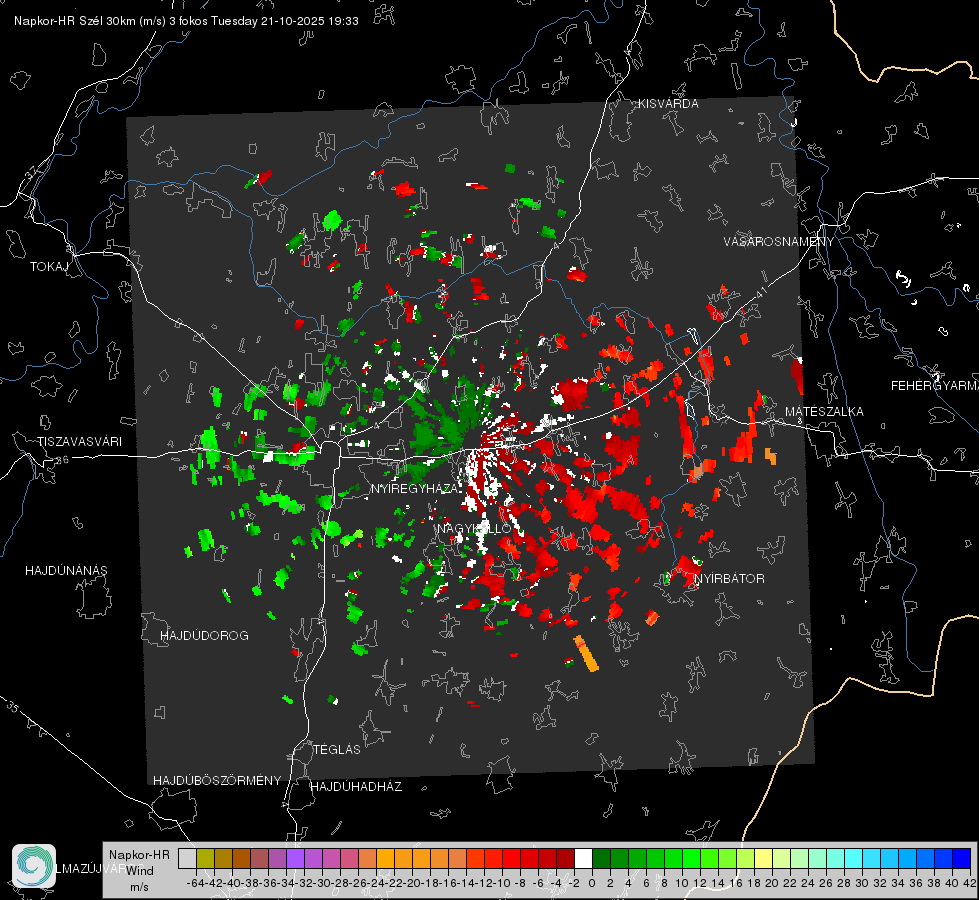Screen dimensions: 979x900
Task: Click the orange streak echo below Nyírbátor
Action: (x=586, y=653)
